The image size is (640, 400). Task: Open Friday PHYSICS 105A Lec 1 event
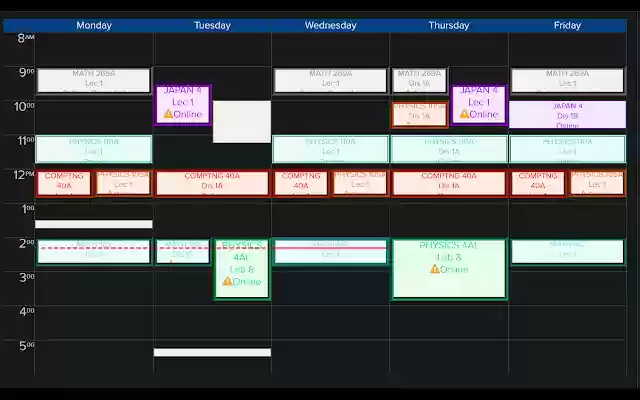click(597, 183)
